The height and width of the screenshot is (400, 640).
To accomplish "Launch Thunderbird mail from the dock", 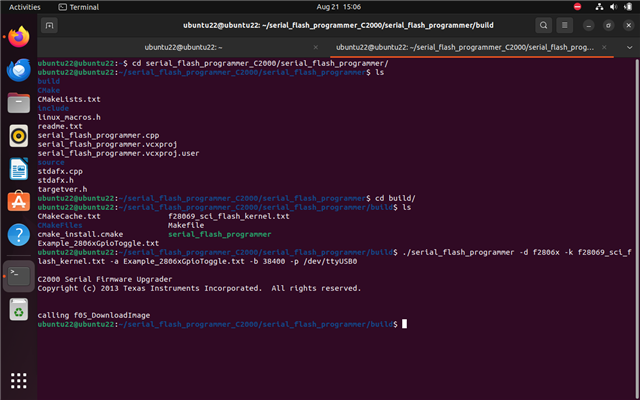I will (x=19, y=70).
